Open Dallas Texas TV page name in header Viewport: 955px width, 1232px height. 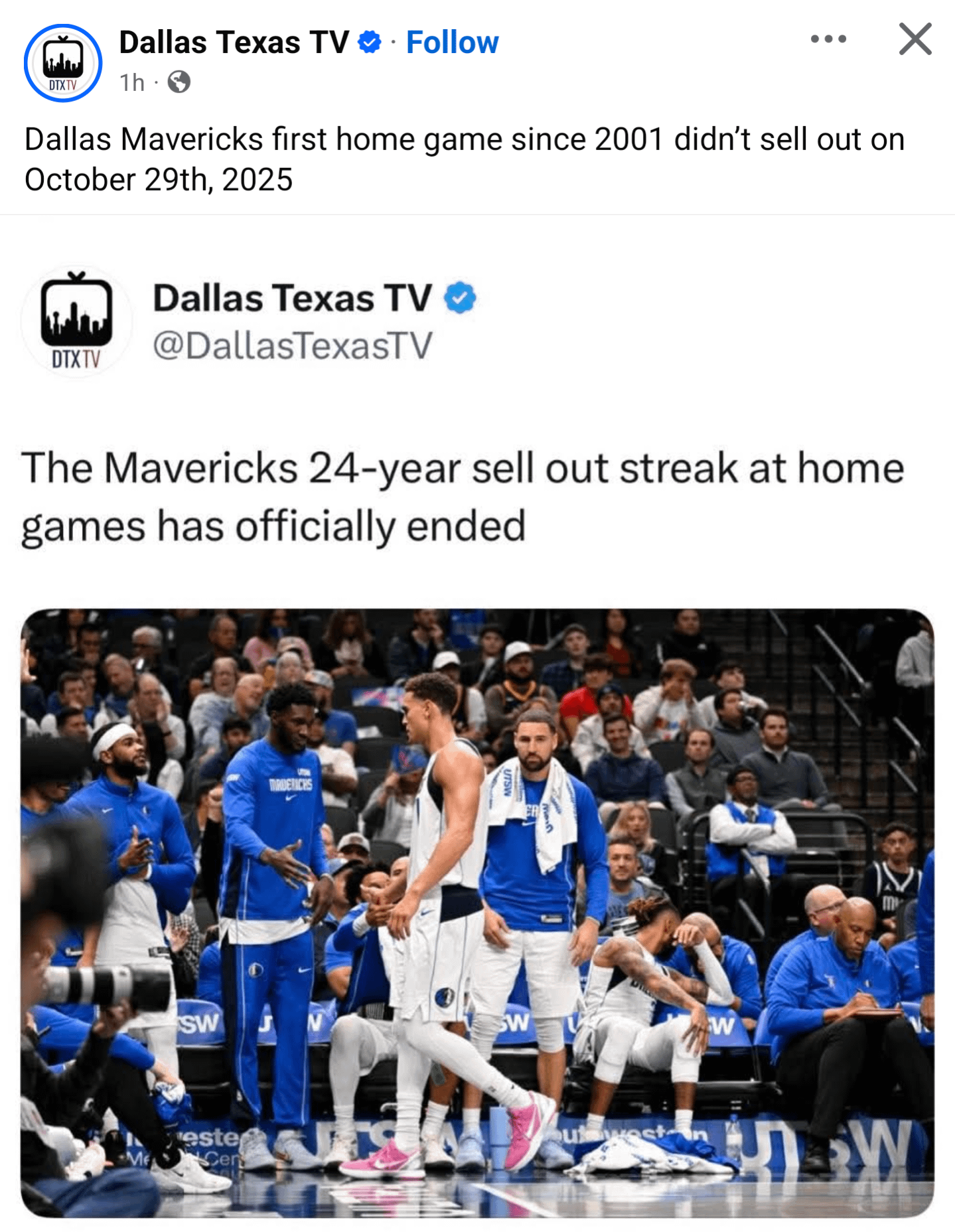(x=234, y=42)
